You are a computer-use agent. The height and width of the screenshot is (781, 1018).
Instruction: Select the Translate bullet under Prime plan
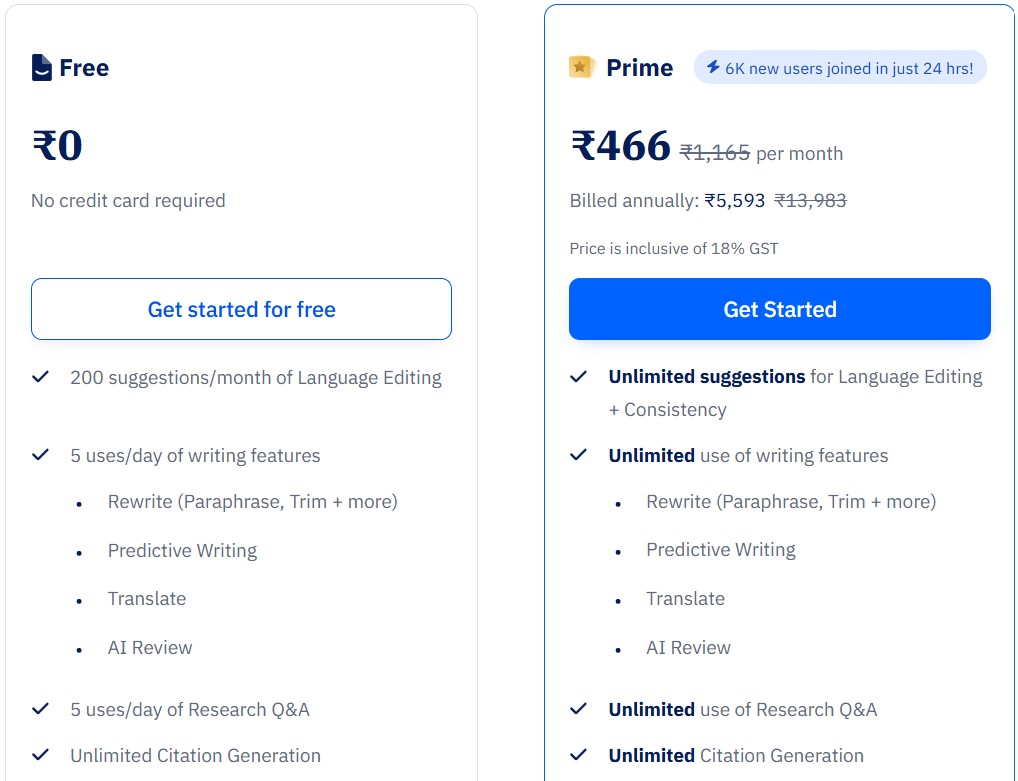pos(686,598)
